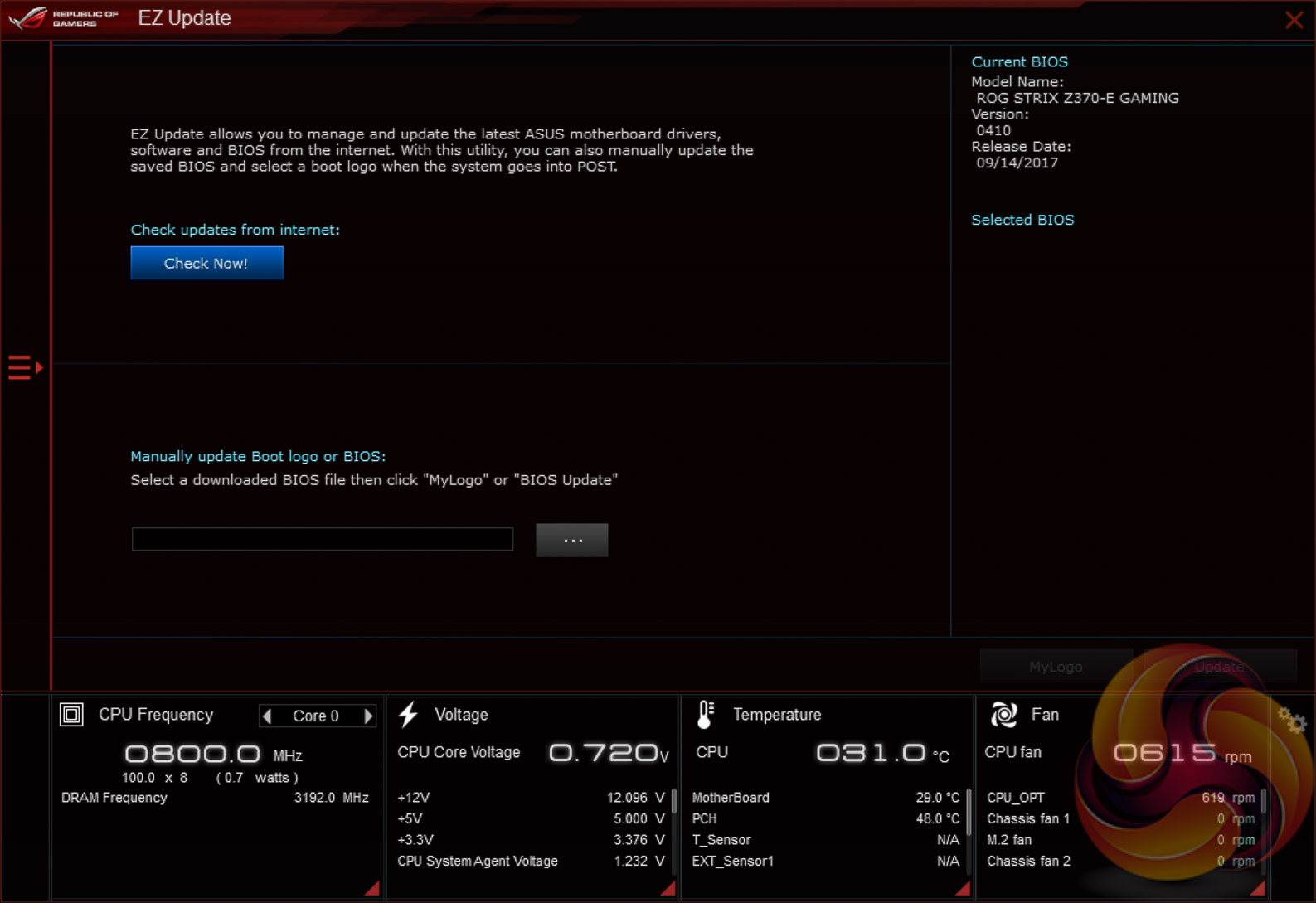This screenshot has width=1316, height=903.
Task: Click the BIOS file path input field
Action: click(x=323, y=539)
